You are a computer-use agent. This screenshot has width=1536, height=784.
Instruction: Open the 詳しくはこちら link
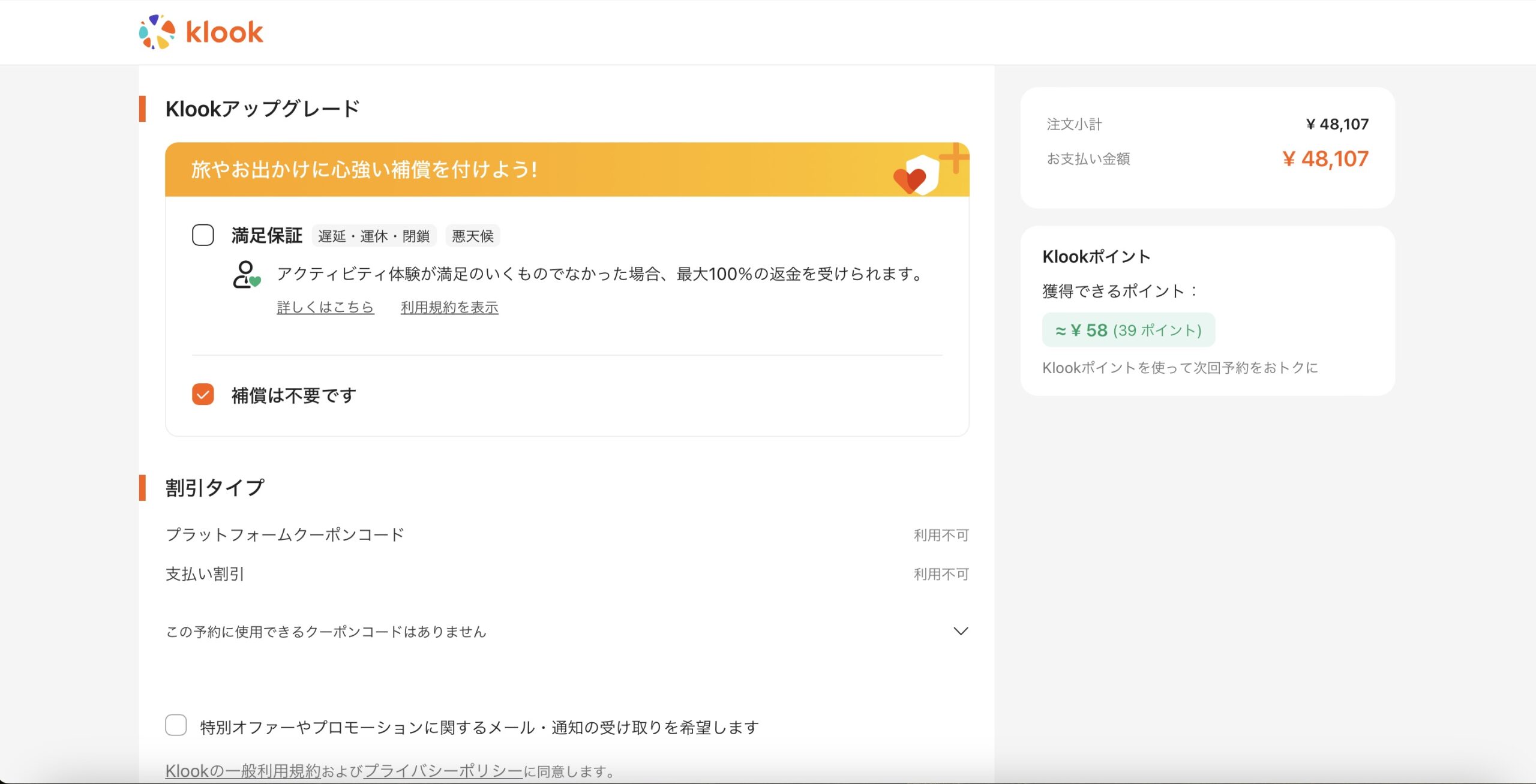click(325, 307)
